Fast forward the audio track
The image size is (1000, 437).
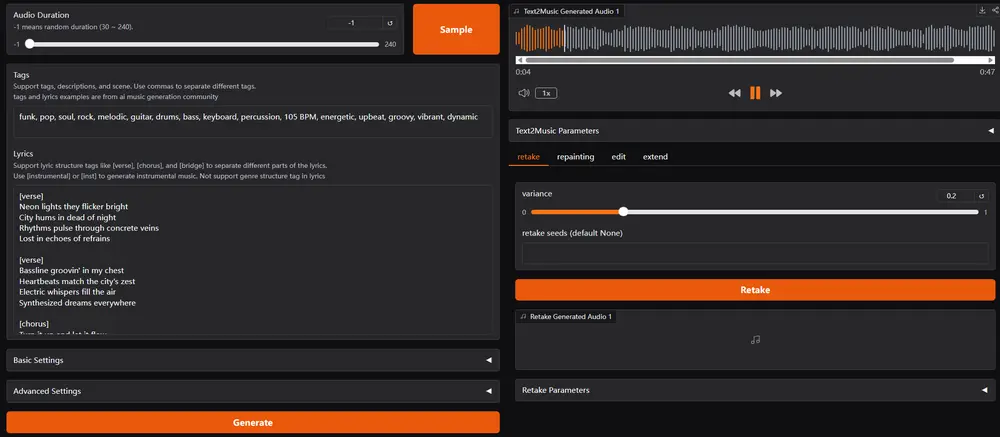[776, 93]
